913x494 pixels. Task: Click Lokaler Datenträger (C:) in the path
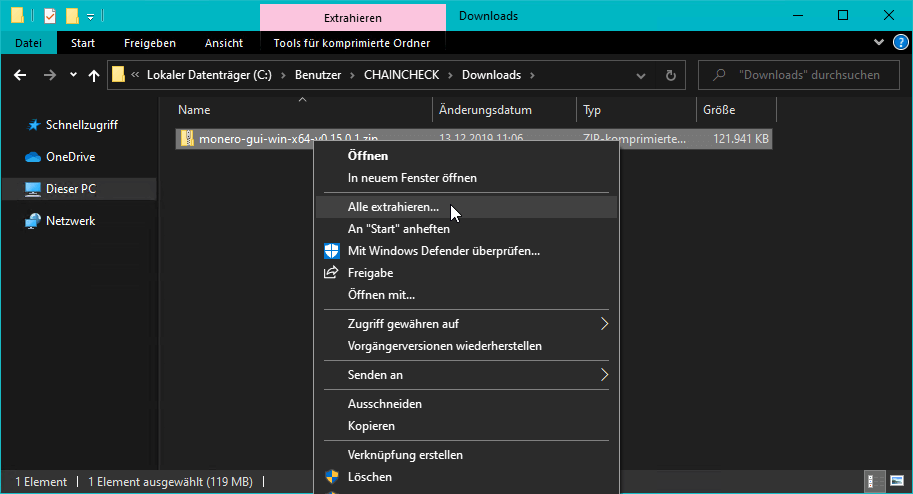[x=209, y=75]
